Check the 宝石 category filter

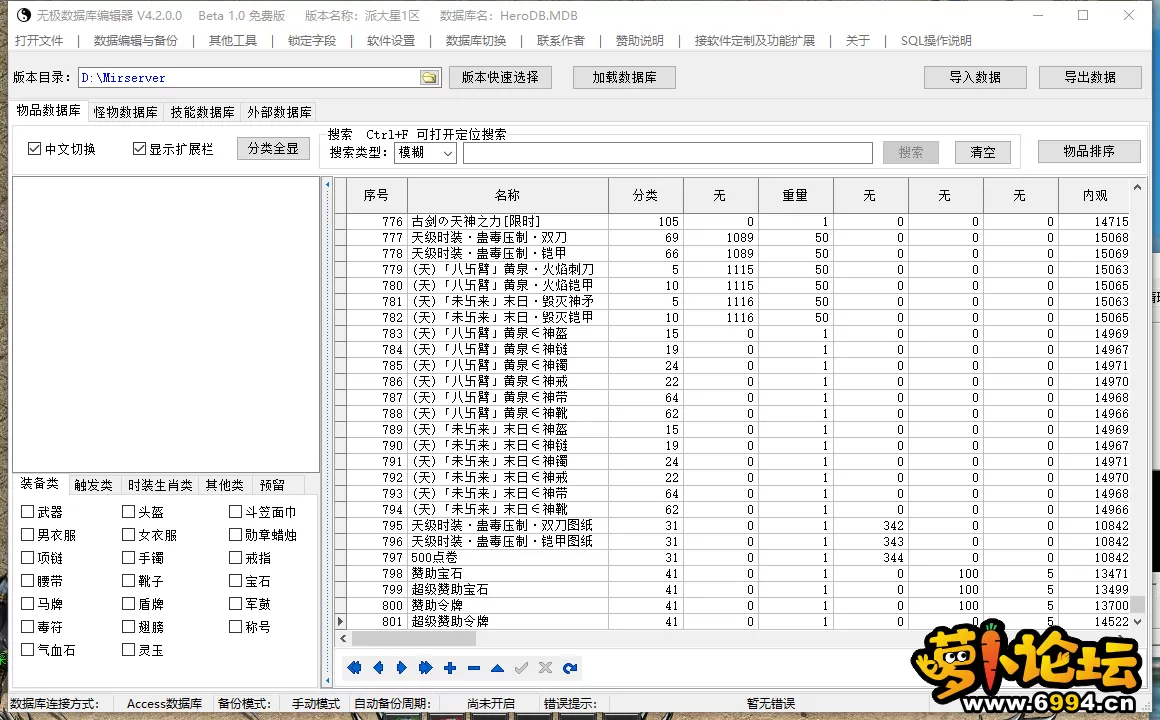pyautogui.click(x=235, y=581)
